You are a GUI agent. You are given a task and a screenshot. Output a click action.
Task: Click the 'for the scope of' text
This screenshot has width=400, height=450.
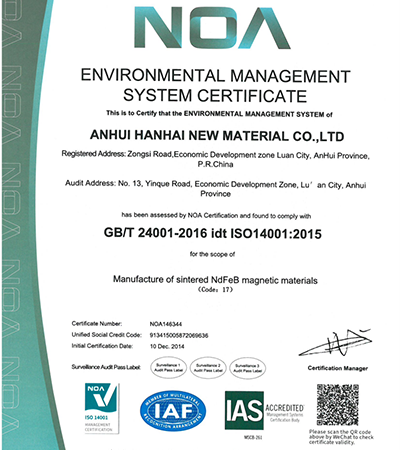point(212,254)
